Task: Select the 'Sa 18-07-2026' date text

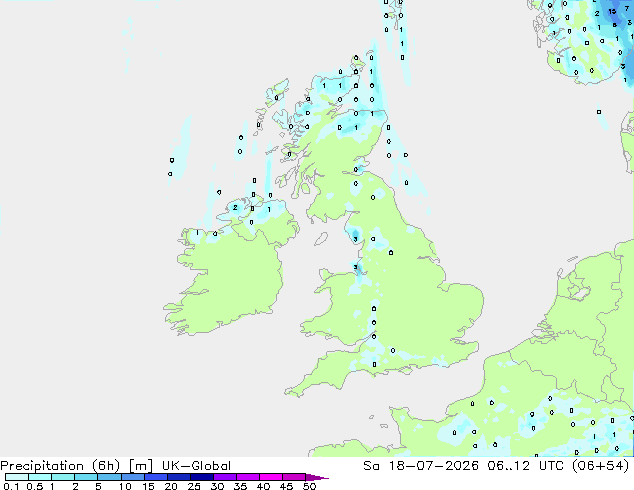Action: click(x=421, y=466)
